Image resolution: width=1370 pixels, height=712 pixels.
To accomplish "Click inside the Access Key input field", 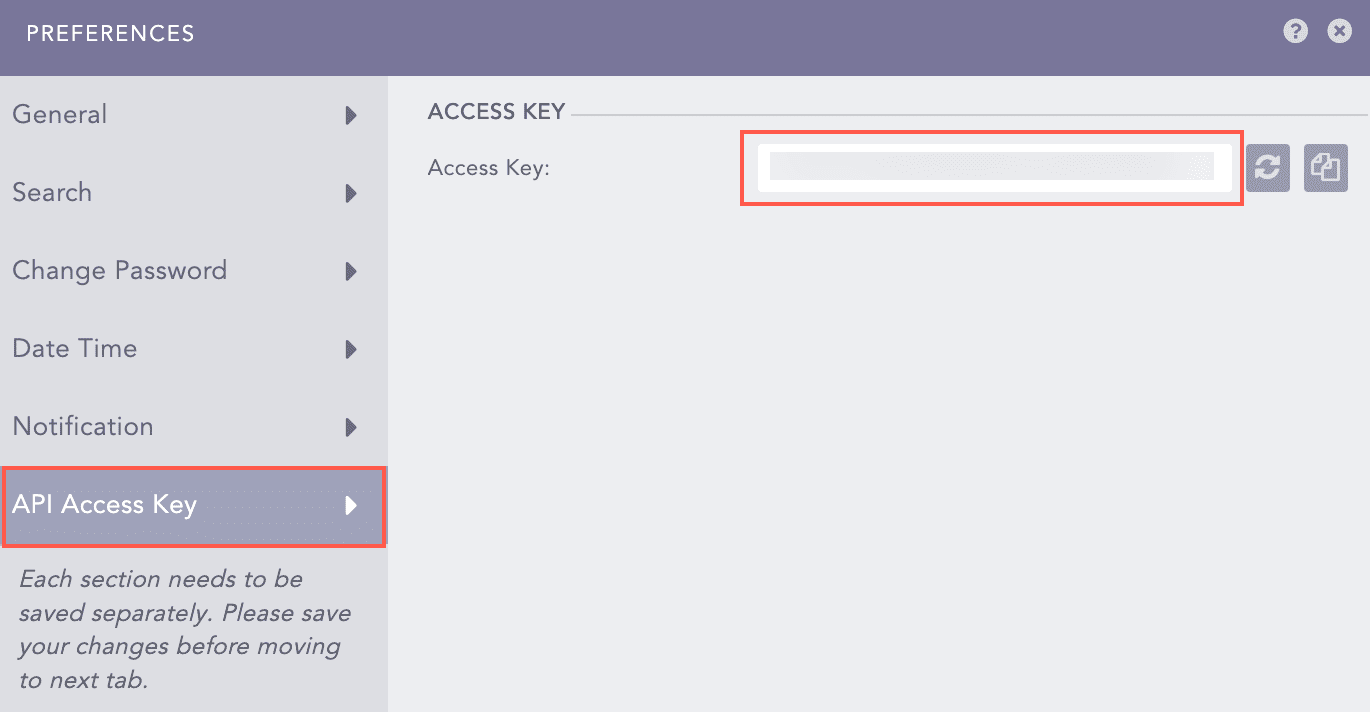I will point(990,167).
